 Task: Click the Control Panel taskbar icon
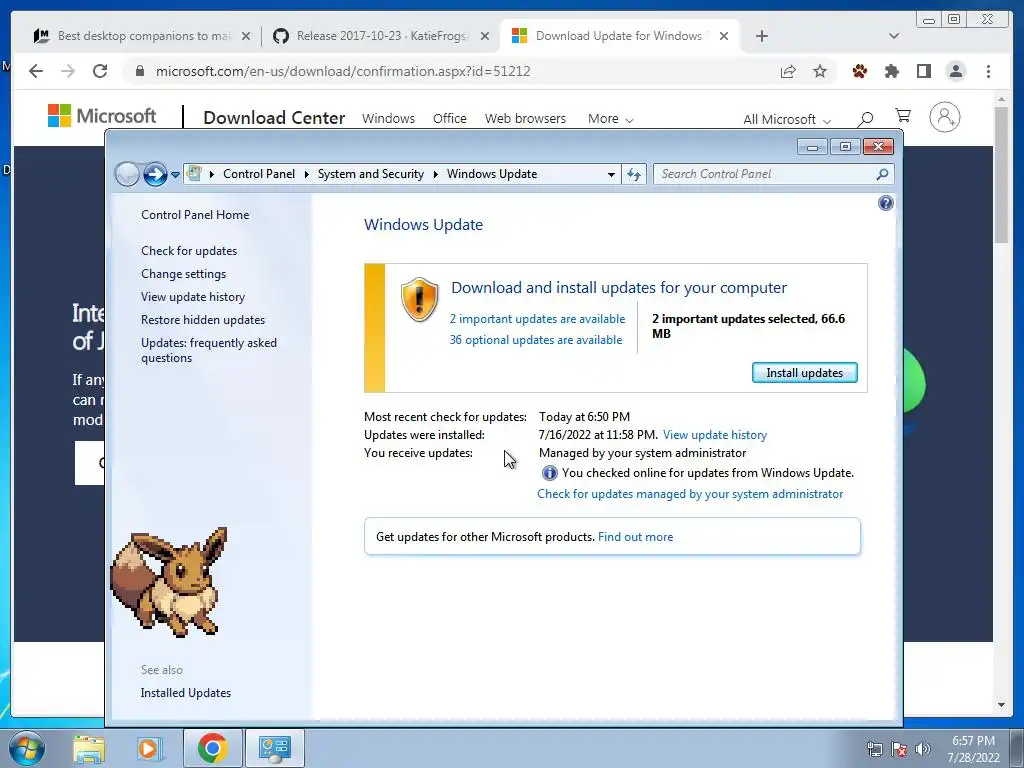(x=274, y=748)
